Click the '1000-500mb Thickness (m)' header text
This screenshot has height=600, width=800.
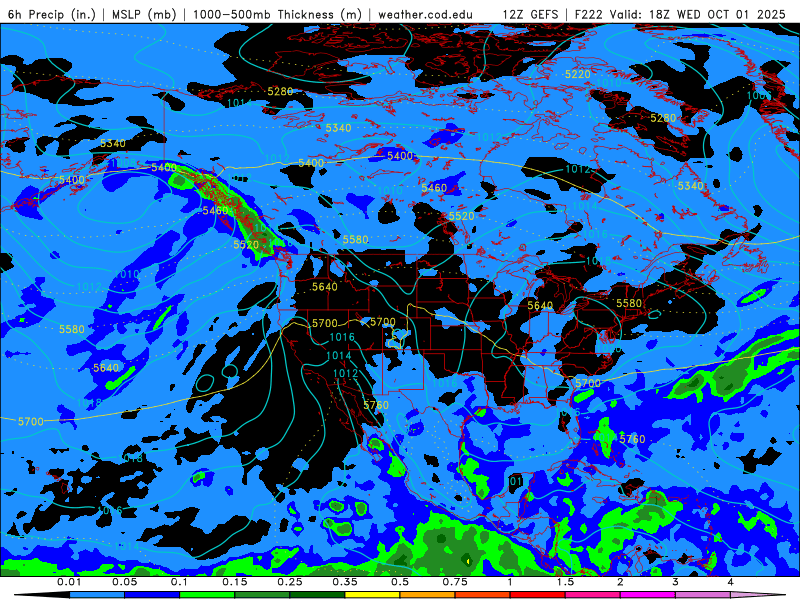(277, 14)
